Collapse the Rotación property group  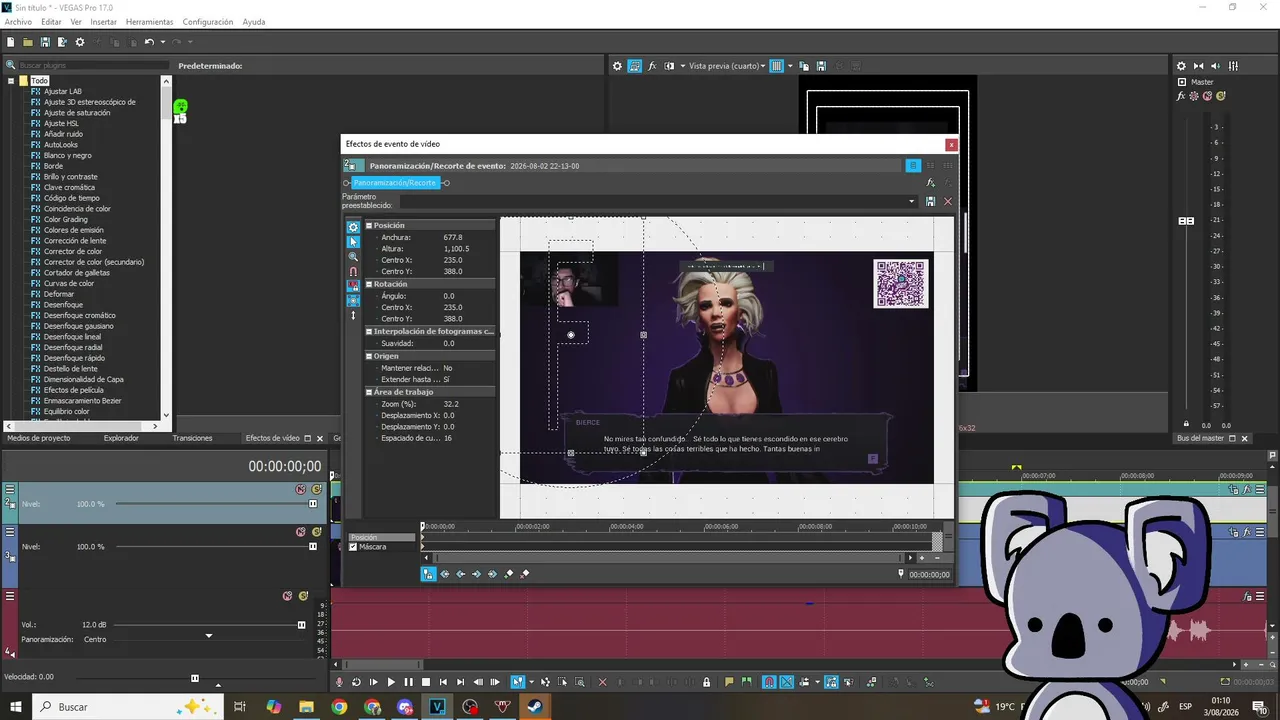click(x=368, y=284)
